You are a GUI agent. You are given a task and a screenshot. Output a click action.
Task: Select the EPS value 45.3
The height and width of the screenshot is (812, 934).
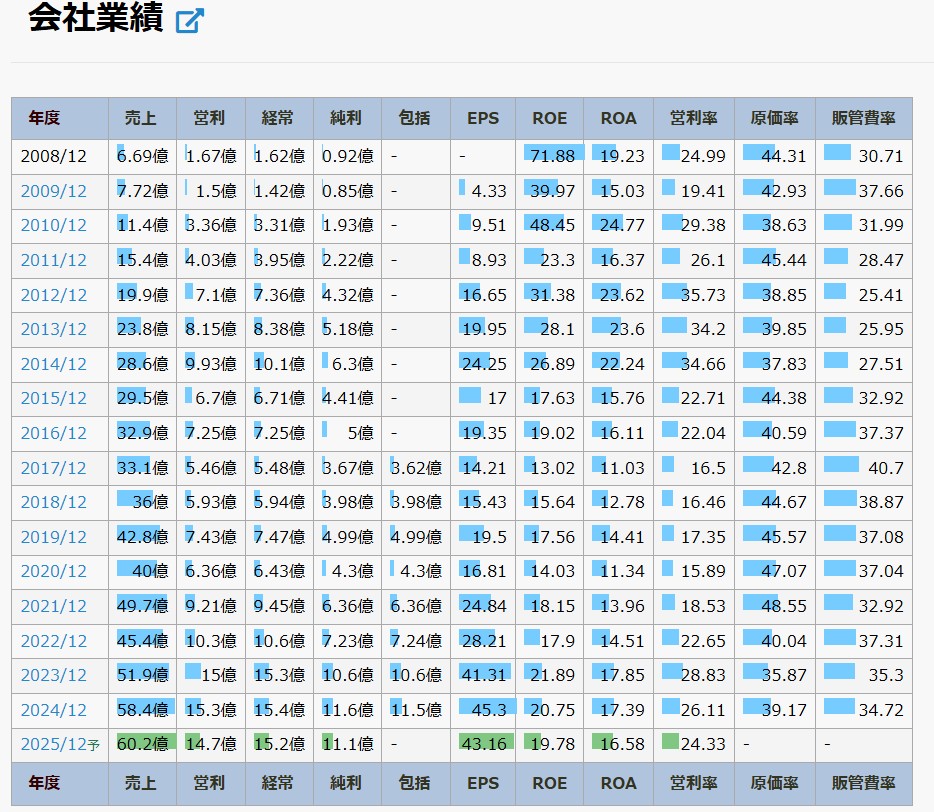pyautogui.click(x=489, y=710)
